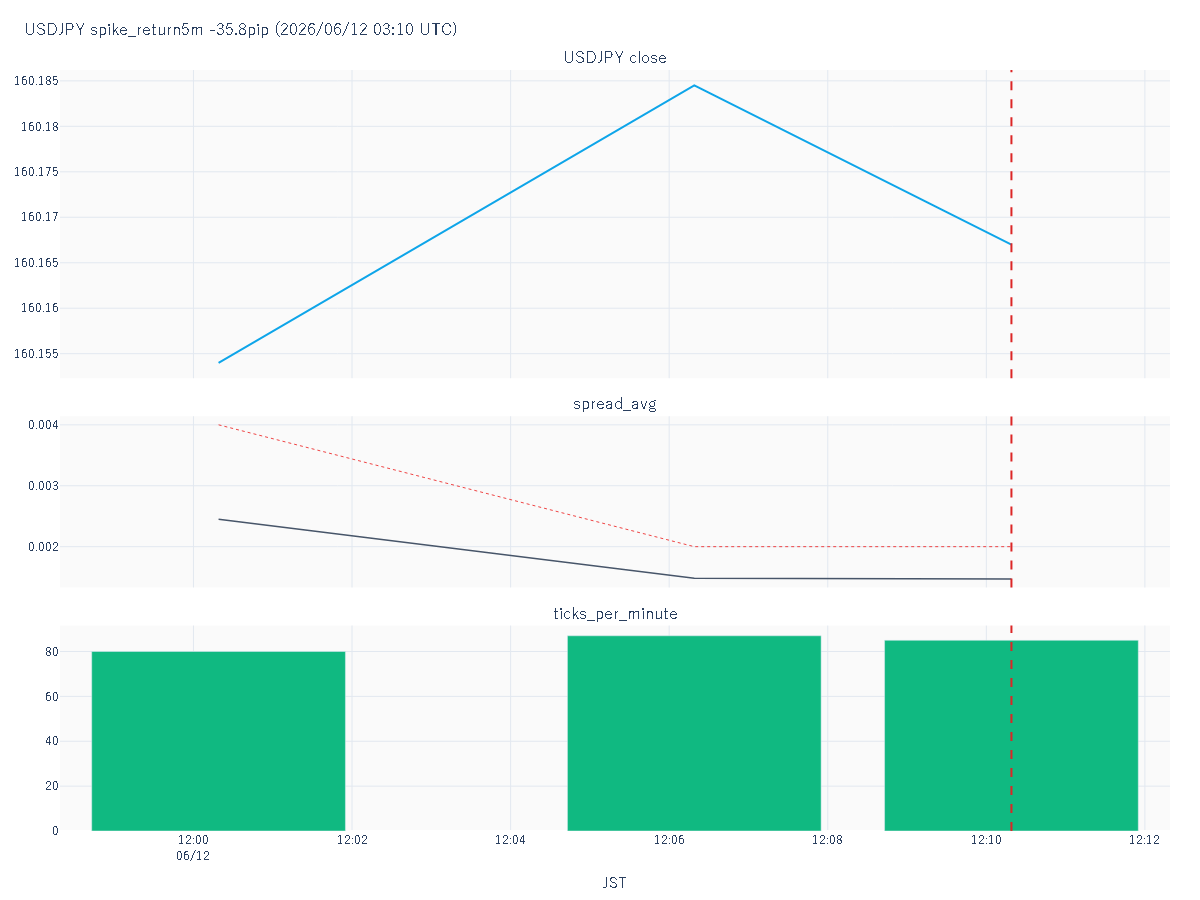Image resolution: width=1200 pixels, height=900 pixels.
Task: Click the "USDJPY close" subplot title
Action: 615,57
